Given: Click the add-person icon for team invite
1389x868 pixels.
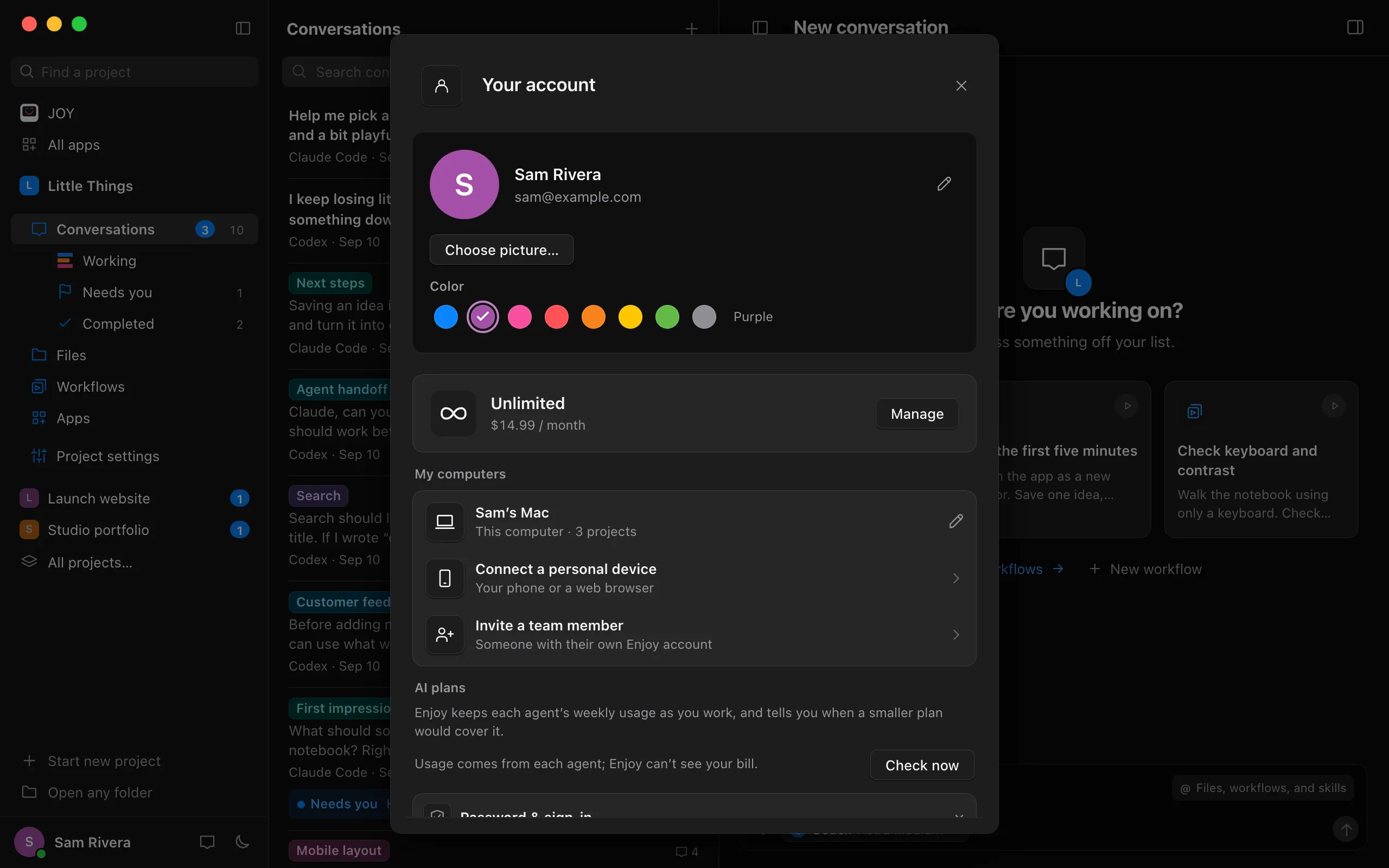Looking at the screenshot, I should click(444, 634).
